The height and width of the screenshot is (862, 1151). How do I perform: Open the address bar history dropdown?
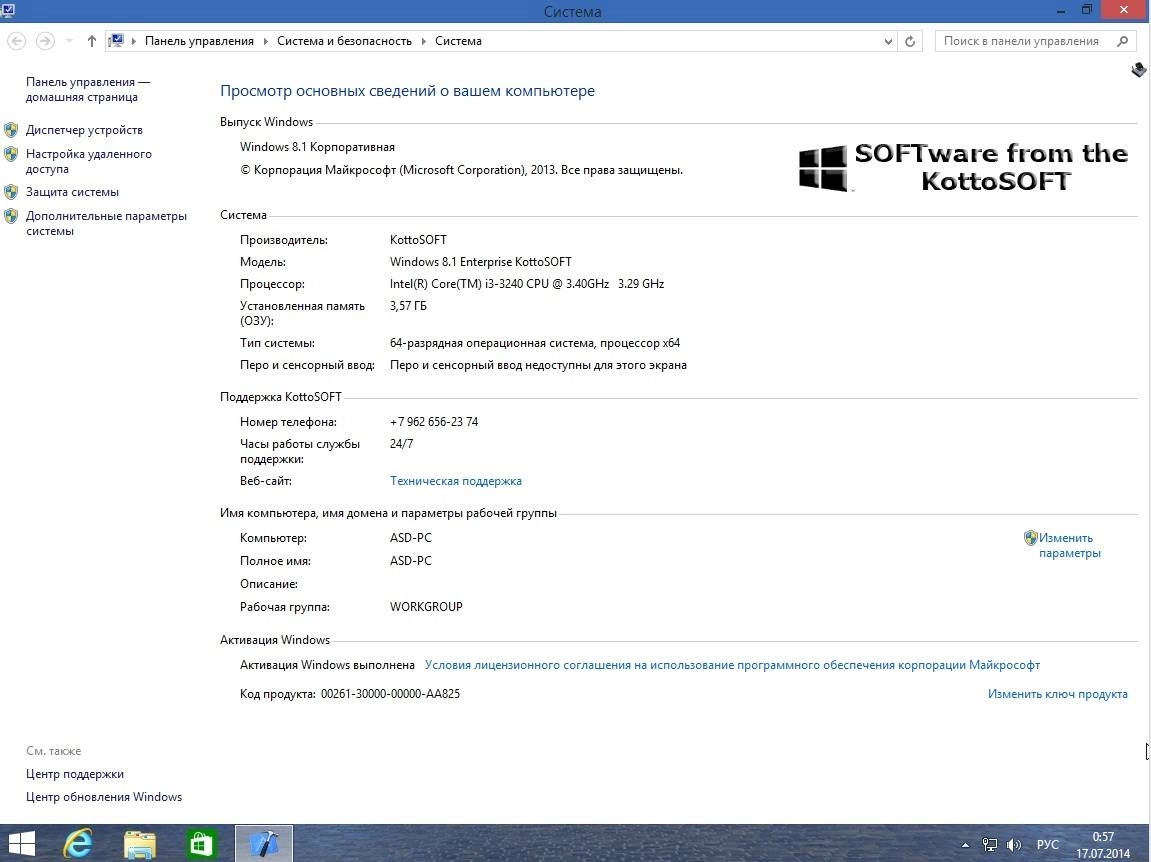(888, 41)
